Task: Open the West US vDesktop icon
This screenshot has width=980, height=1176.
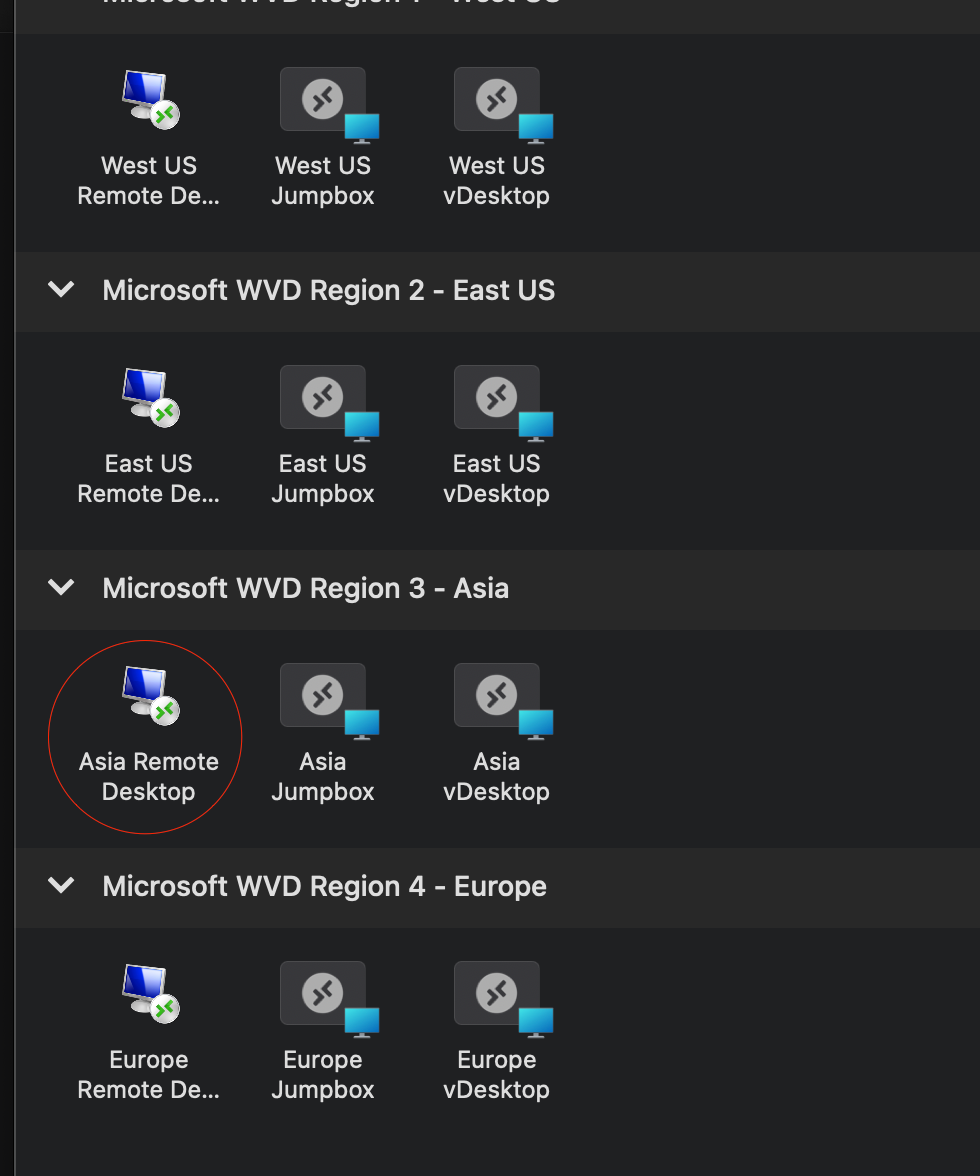Action: (x=503, y=105)
